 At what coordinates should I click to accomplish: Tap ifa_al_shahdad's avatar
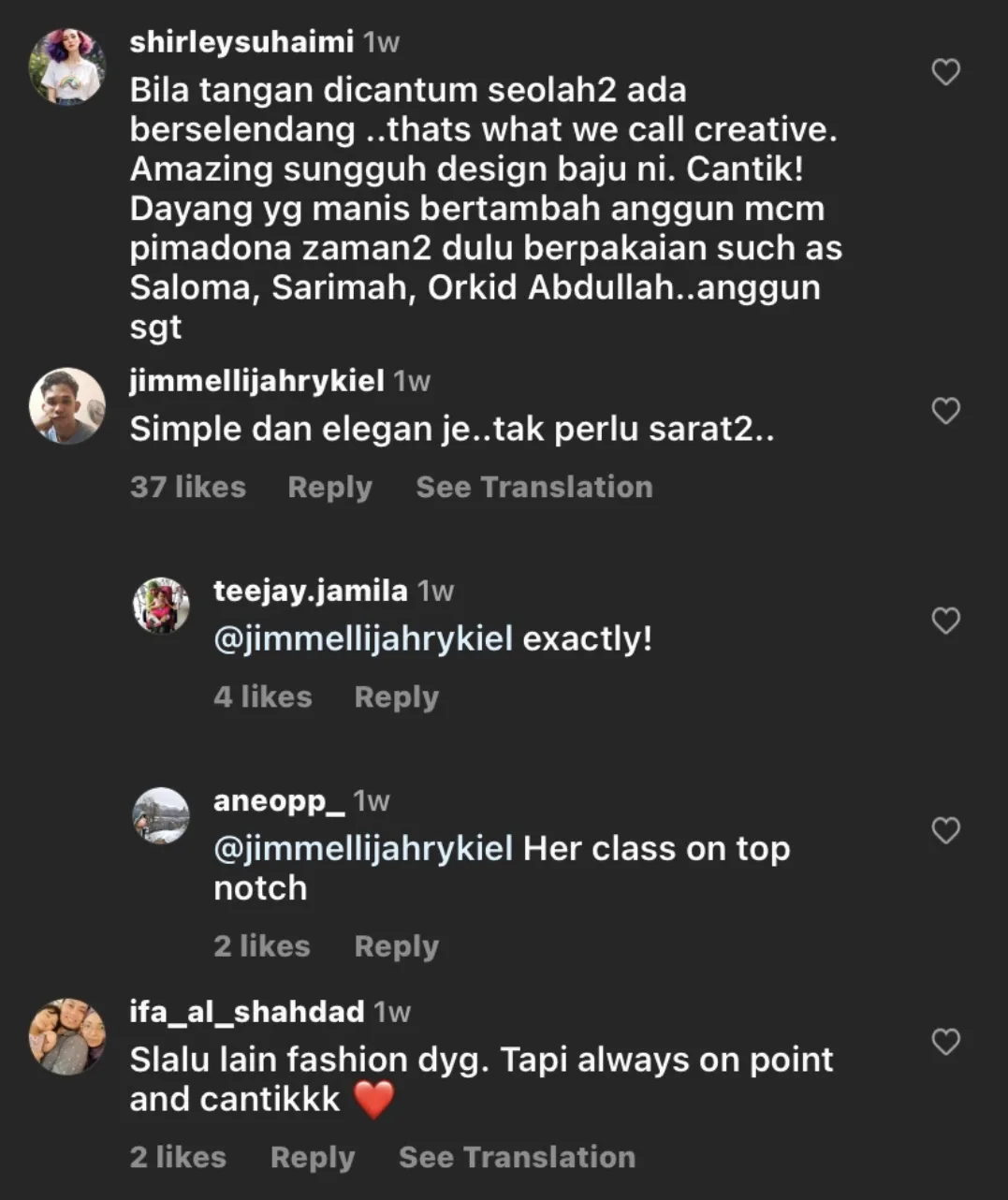(x=67, y=1036)
